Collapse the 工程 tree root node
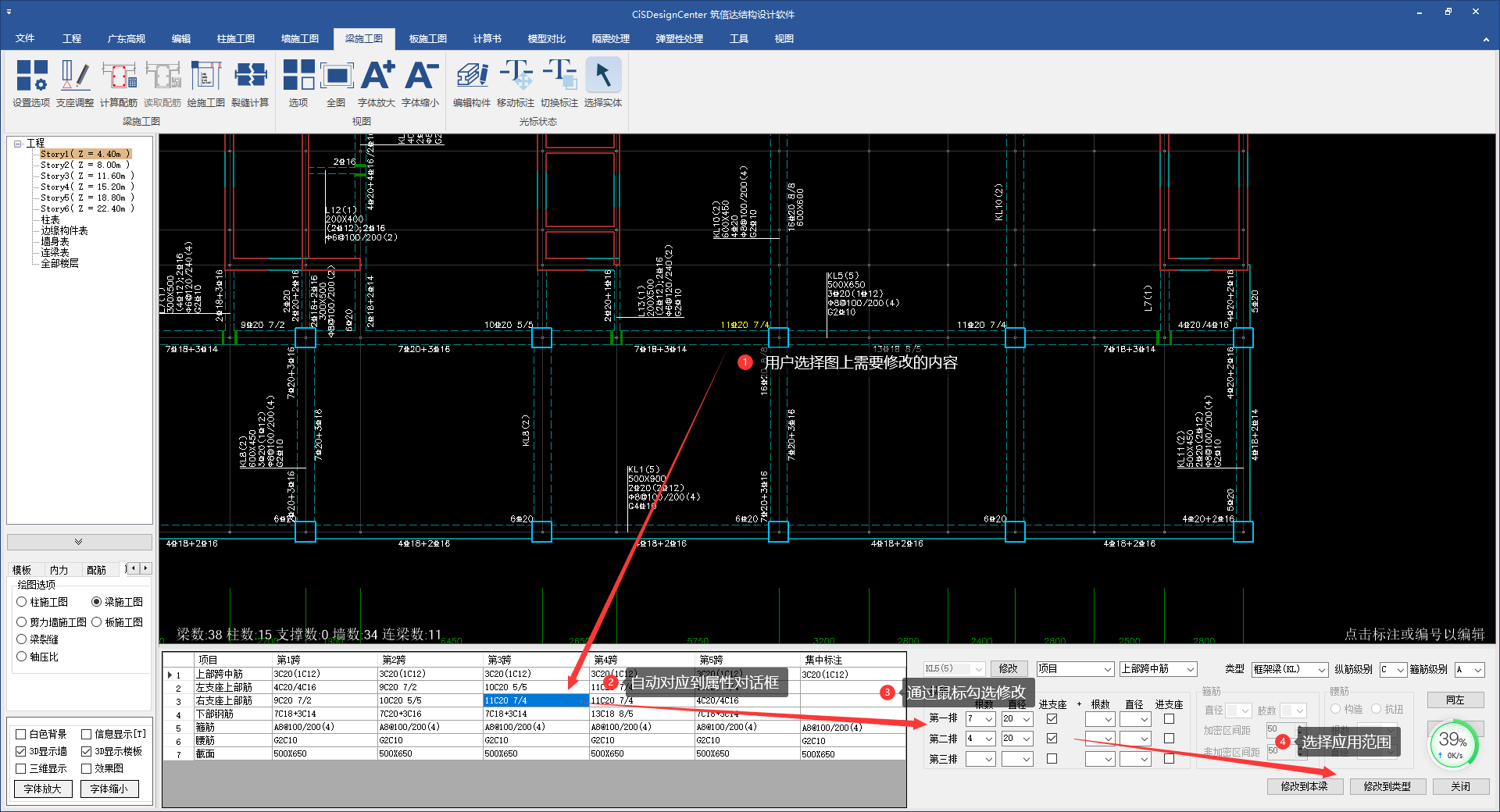The image size is (1500, 812). click(17, 144)
